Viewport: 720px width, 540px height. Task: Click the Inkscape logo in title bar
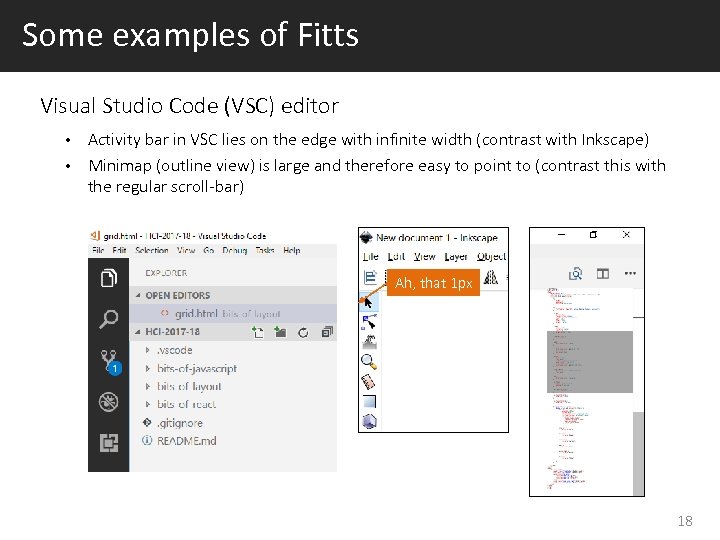[x=366, y=237]
